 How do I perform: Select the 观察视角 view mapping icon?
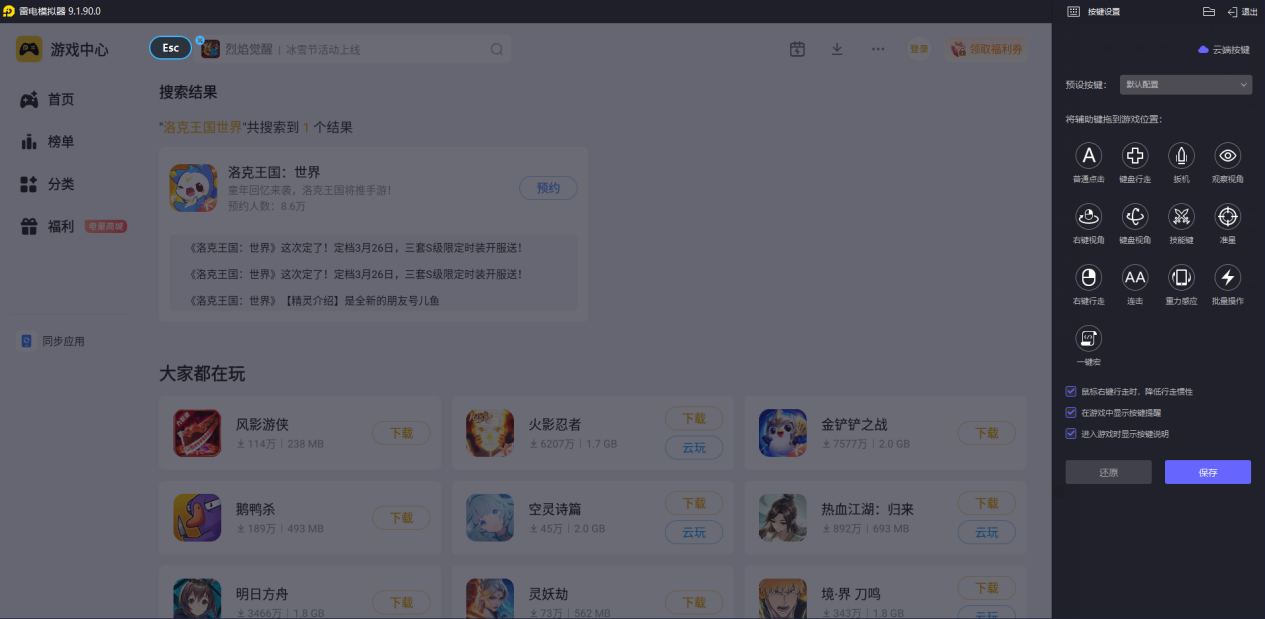point(1227,157)
